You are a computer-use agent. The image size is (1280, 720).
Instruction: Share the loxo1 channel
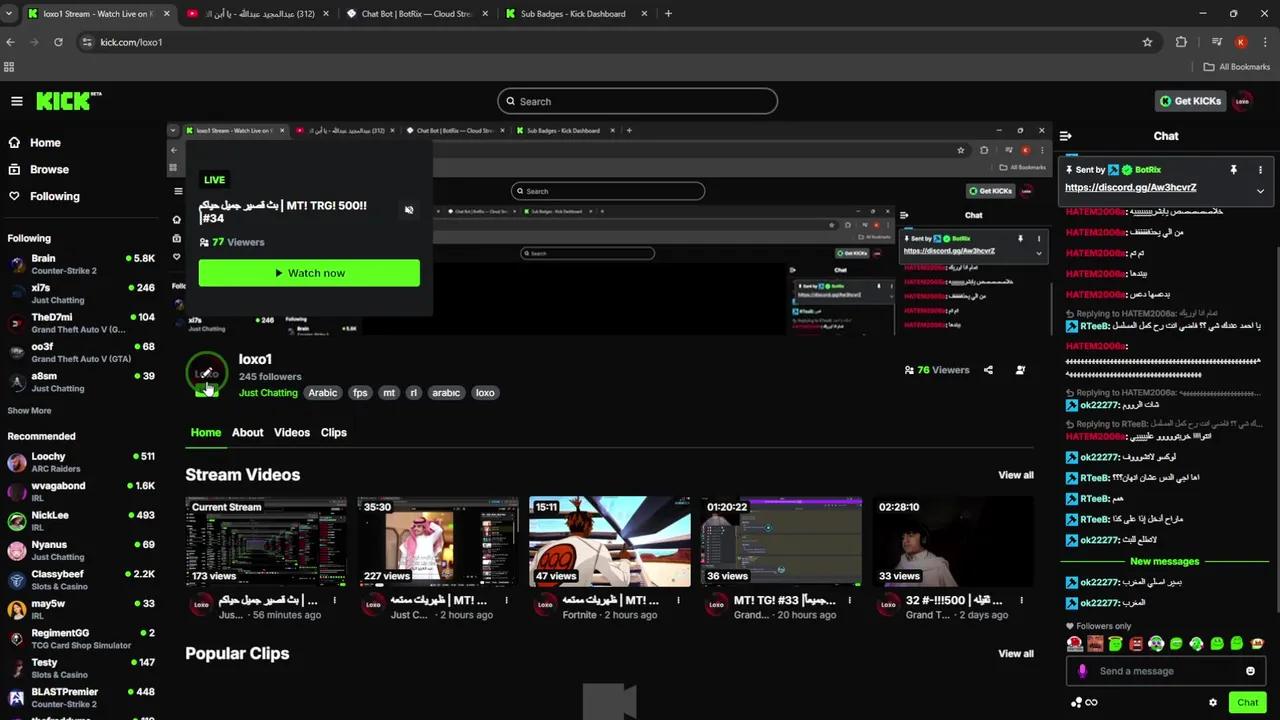point(988,370)
